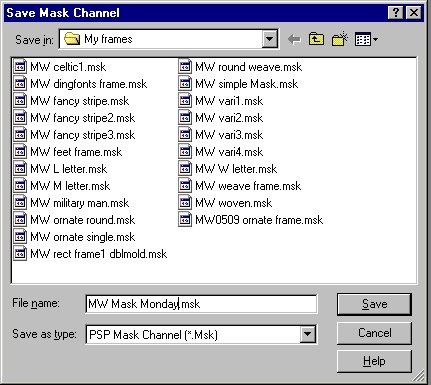Click the file icon beside MW feet frame.msk

[x=20, y=152]
